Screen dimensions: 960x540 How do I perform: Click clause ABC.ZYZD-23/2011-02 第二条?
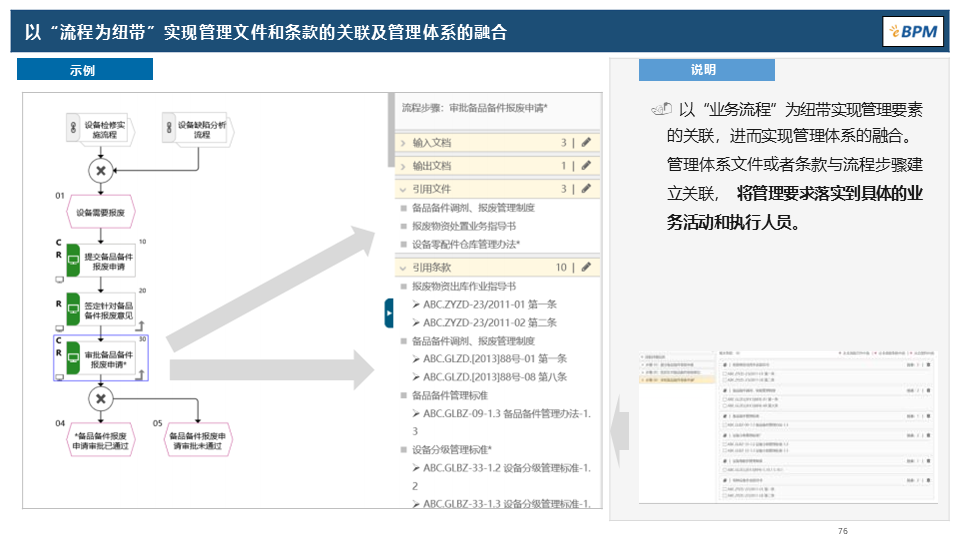(x=490, y=323)
